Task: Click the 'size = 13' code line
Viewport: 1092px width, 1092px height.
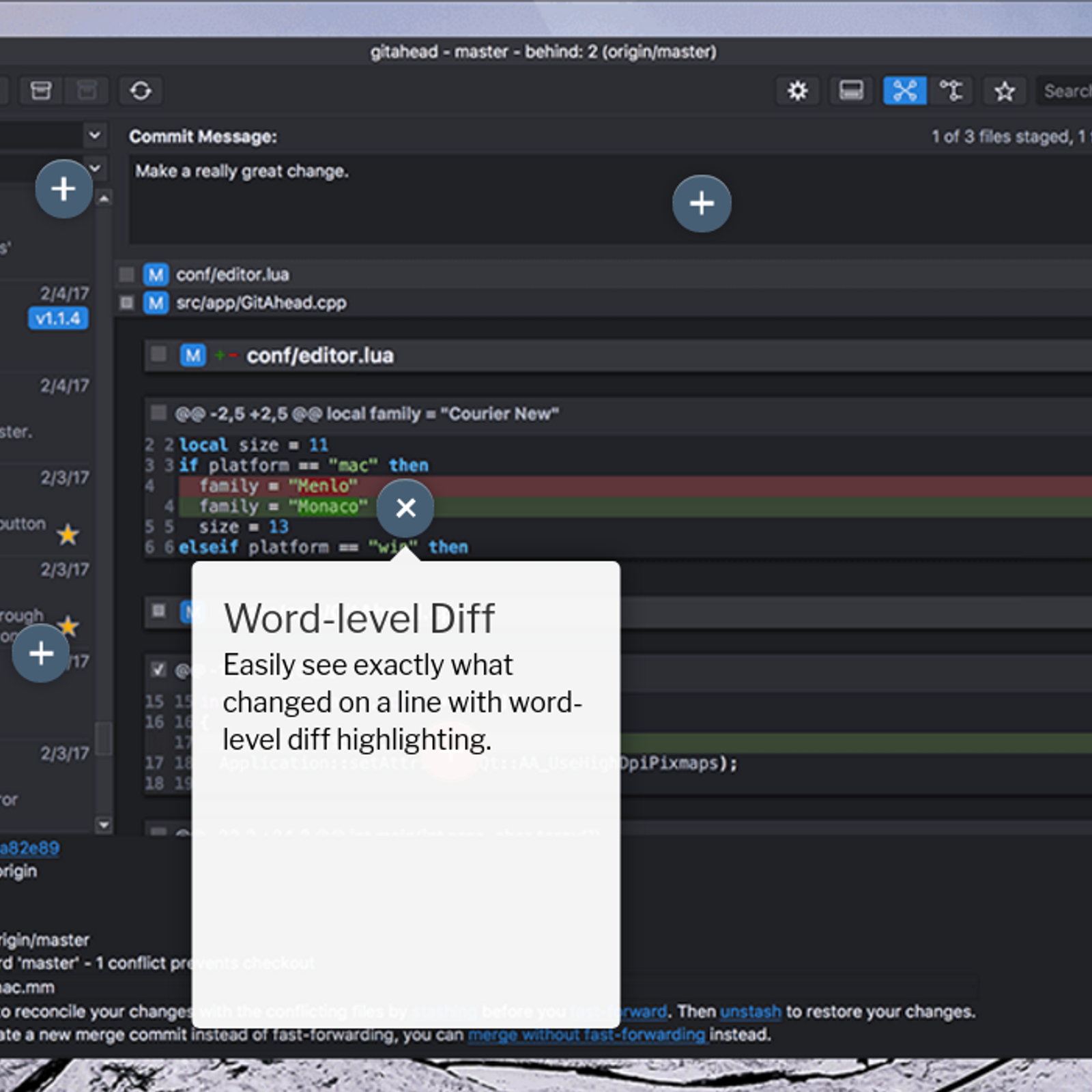Action: (x=244, y=527)
